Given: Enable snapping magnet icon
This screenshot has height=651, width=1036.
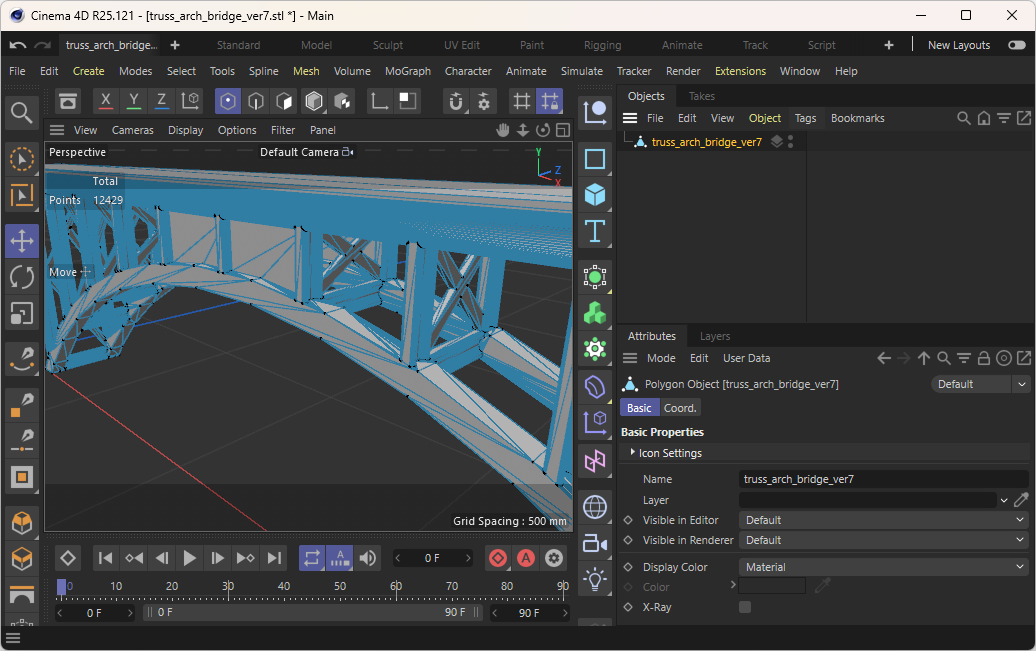Looking at the screenshot, I should click(456, 101).
